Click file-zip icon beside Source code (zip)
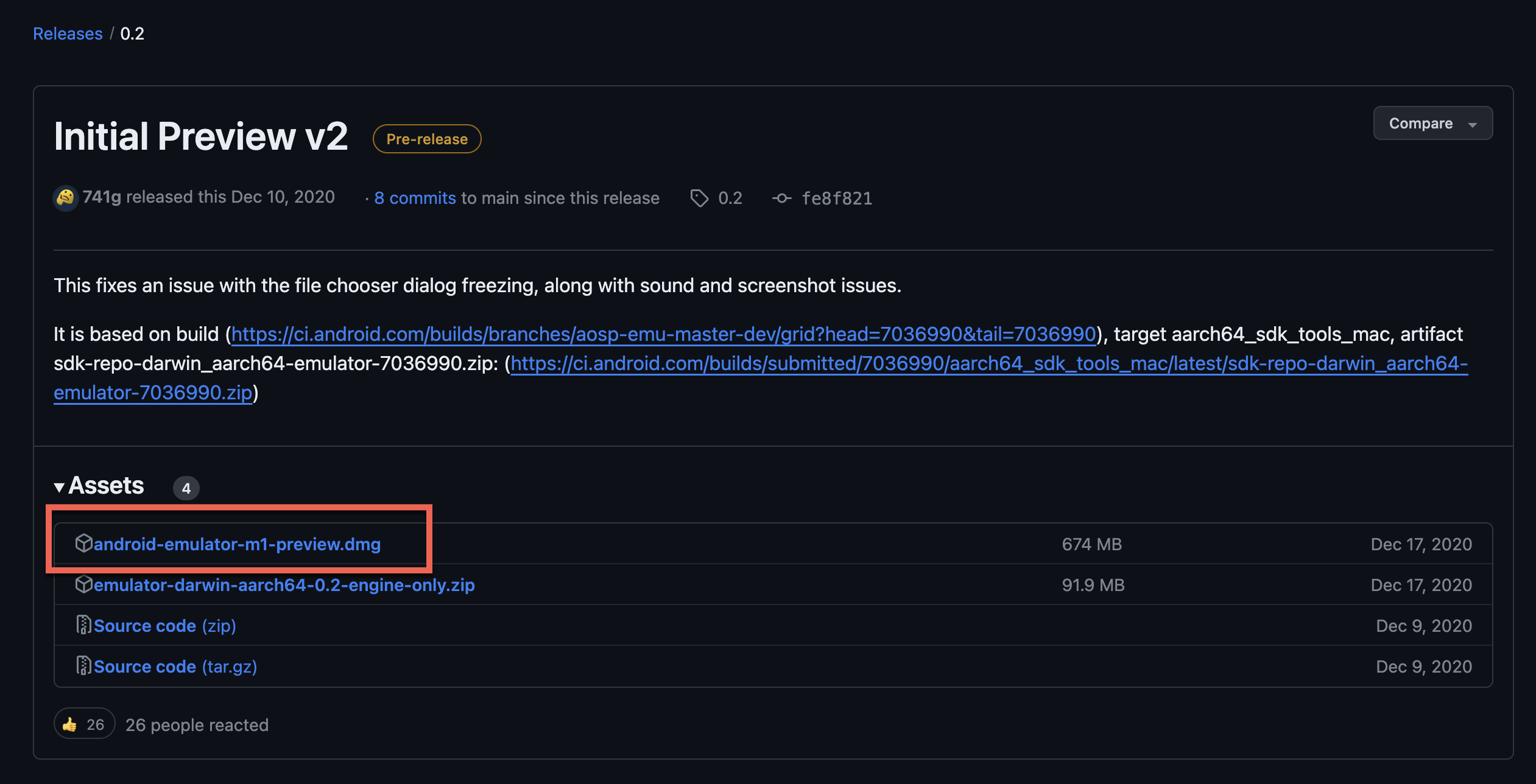The image size is (1536, 784). 83,625
